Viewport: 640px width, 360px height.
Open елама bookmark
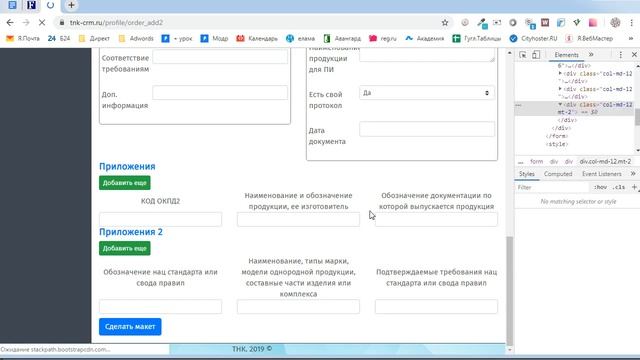pos(300,38)
